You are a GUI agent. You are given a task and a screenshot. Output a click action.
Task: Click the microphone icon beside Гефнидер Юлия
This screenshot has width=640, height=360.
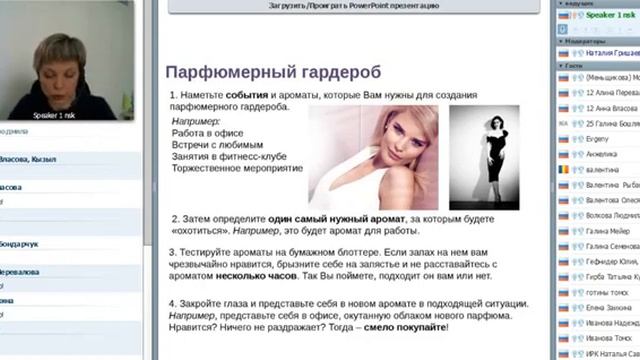[575, 262]
